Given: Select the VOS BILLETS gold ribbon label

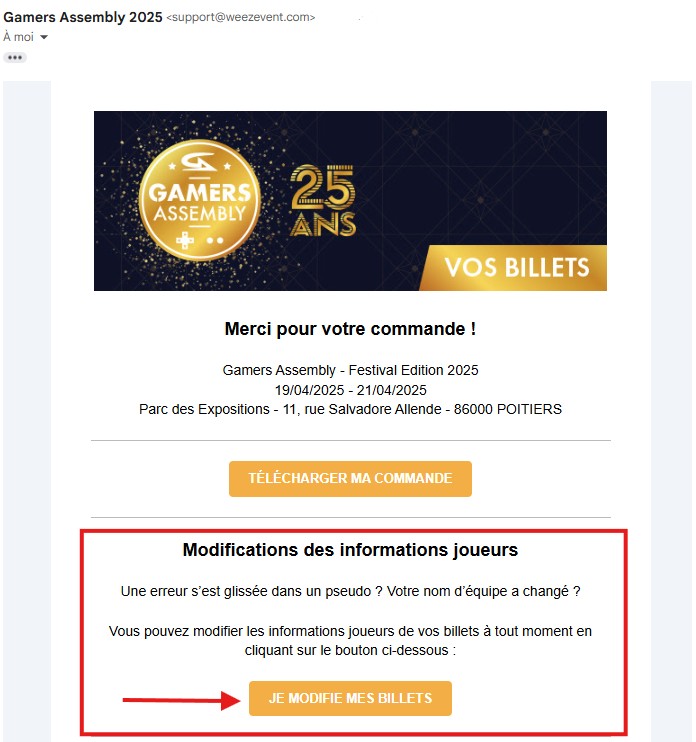Looking at the screenshot, I should tap(517, 267).
